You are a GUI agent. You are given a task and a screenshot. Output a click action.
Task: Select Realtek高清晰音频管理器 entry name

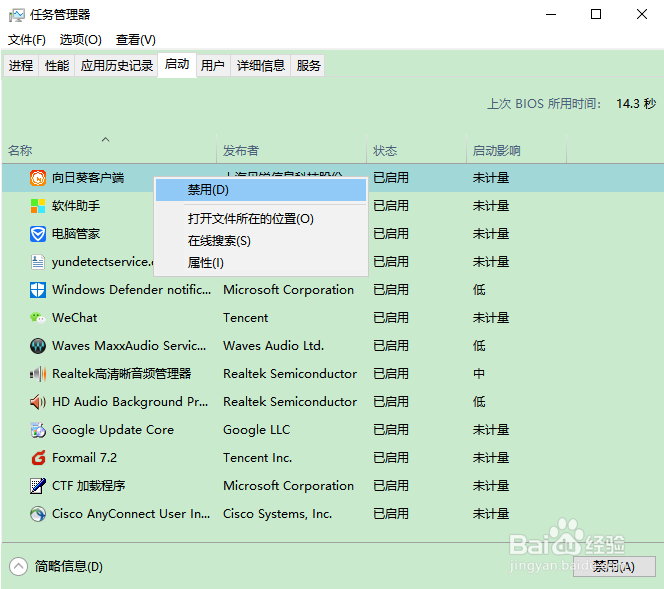pos(122,373)
